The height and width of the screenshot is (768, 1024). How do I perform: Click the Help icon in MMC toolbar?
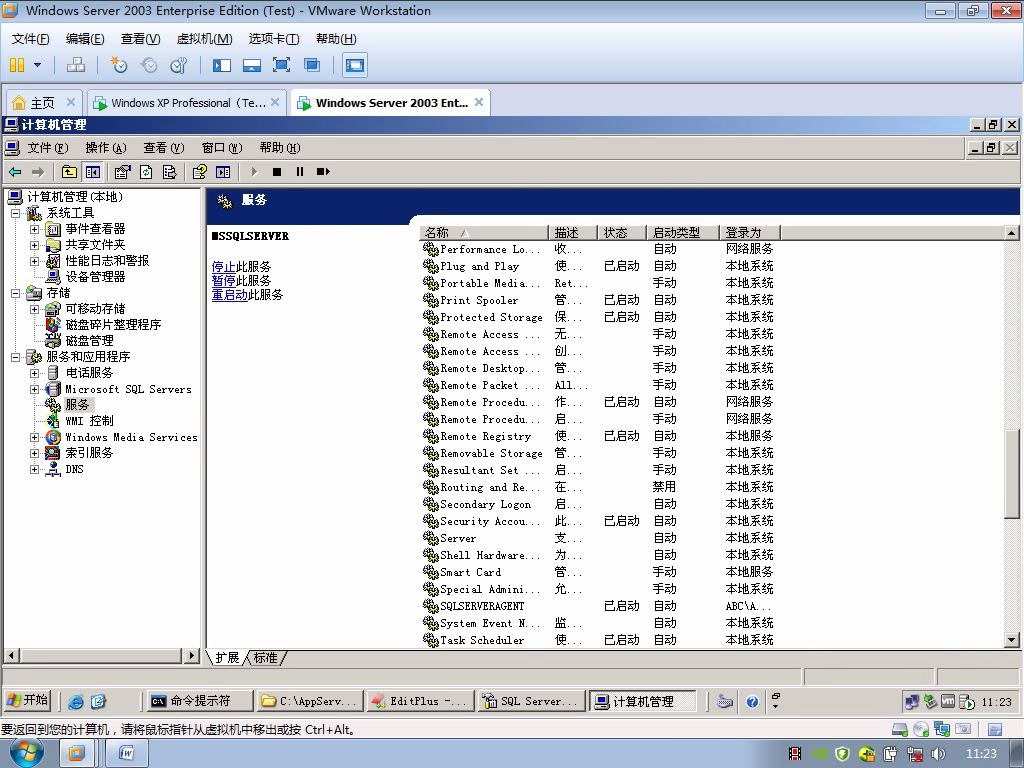coord(200,172)
